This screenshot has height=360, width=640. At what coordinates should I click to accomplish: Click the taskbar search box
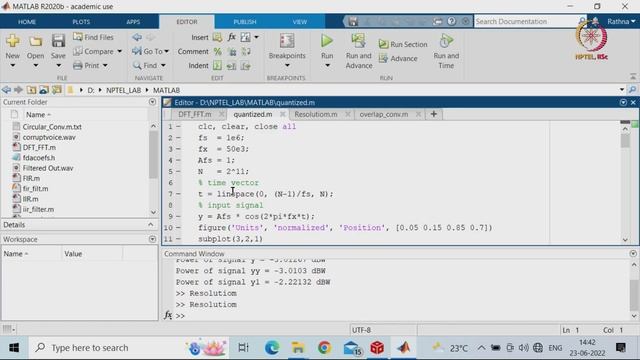pos(129,348)
